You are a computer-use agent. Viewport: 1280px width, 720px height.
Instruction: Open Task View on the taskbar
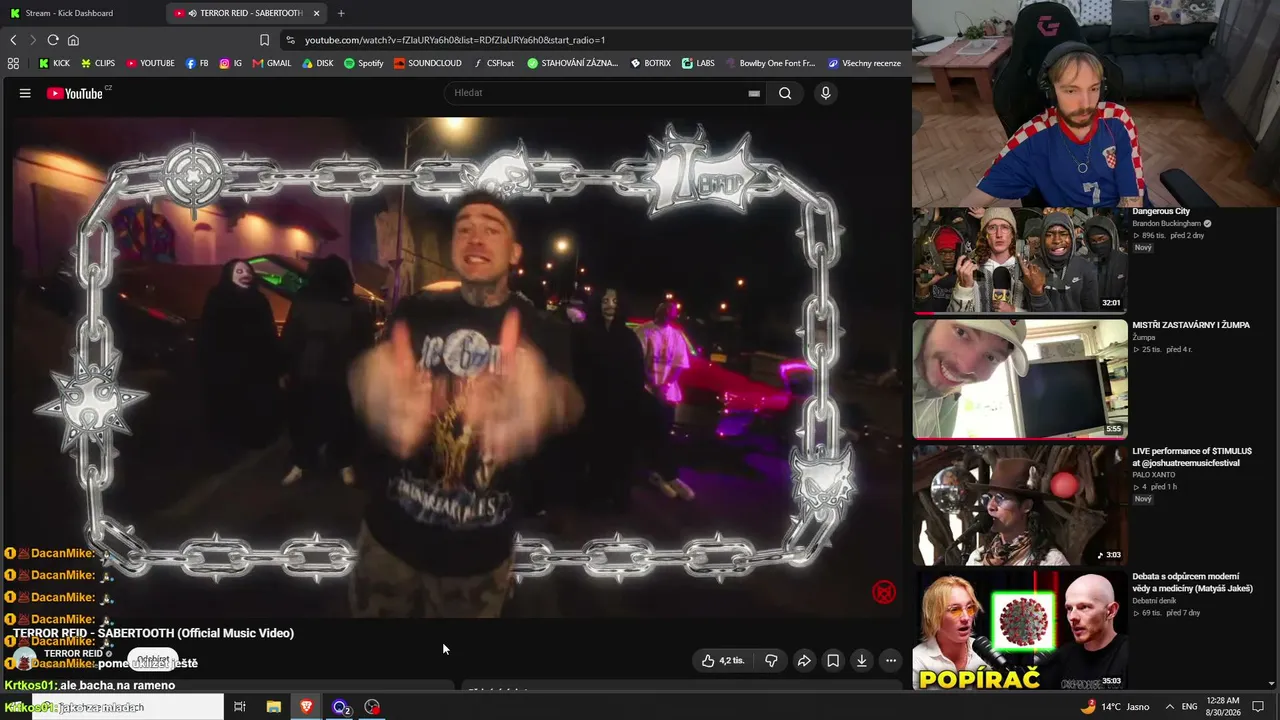(240, 707)
